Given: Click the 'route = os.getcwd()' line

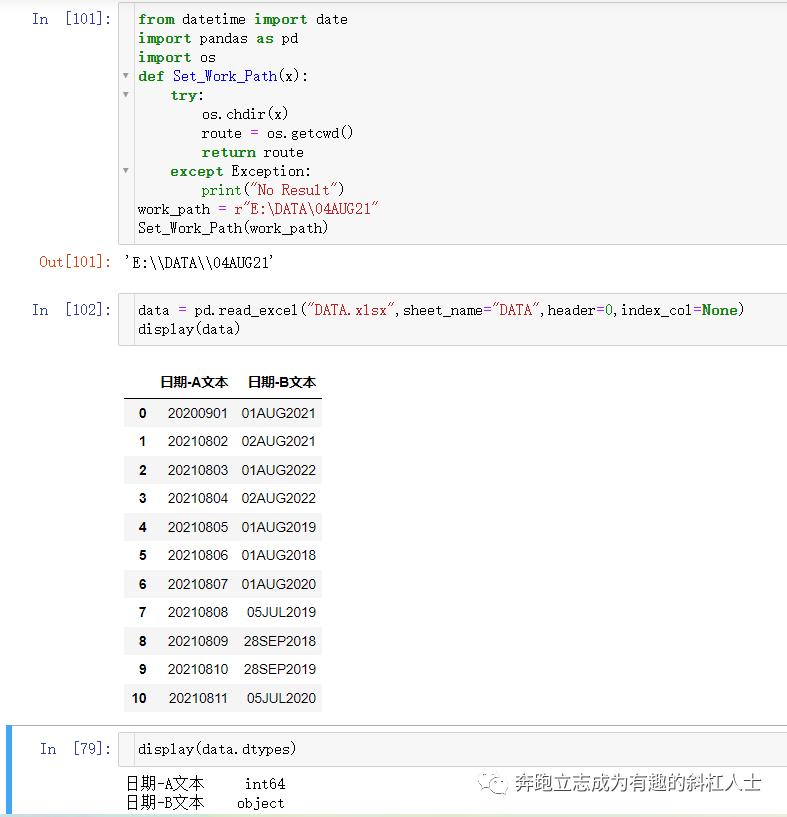Looking at the screenshot, I should pos(277,133).
